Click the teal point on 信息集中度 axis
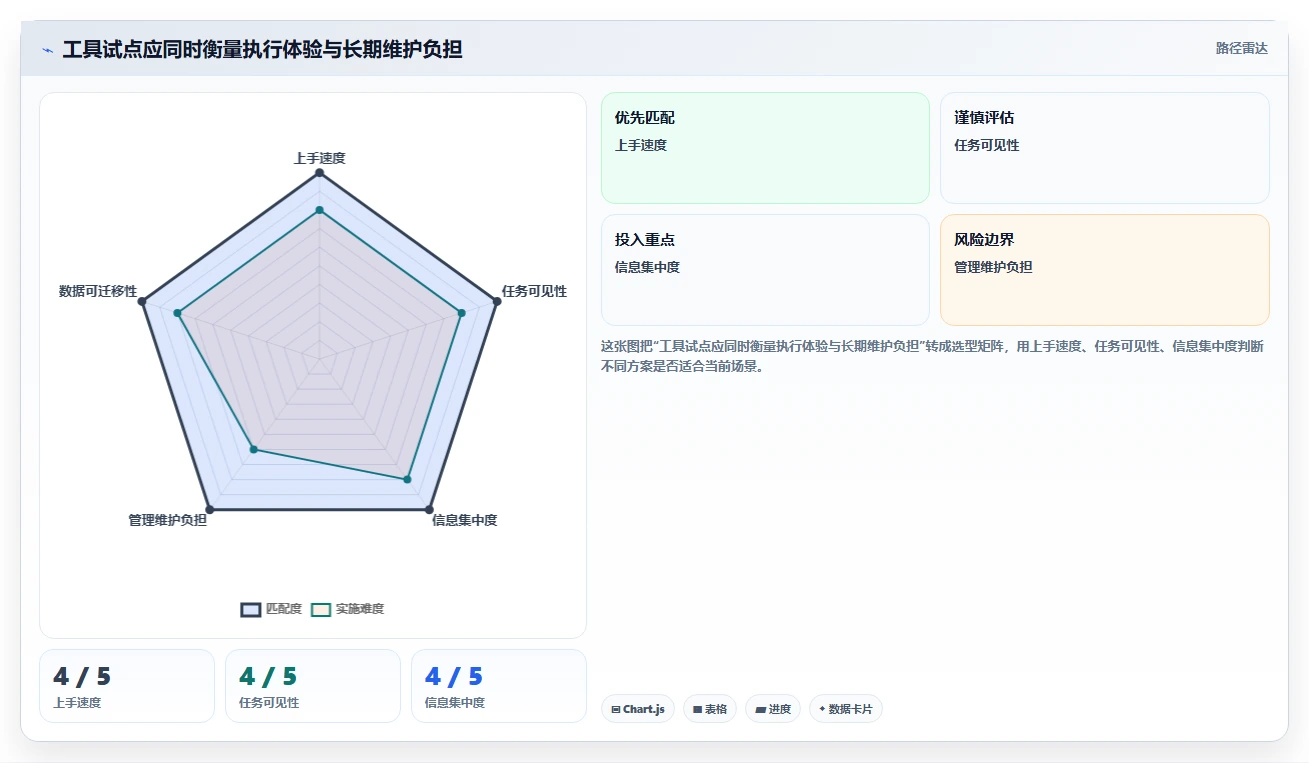Image resolution: width=1309 pixels, height=763 pixels. [x=407, y=480]
